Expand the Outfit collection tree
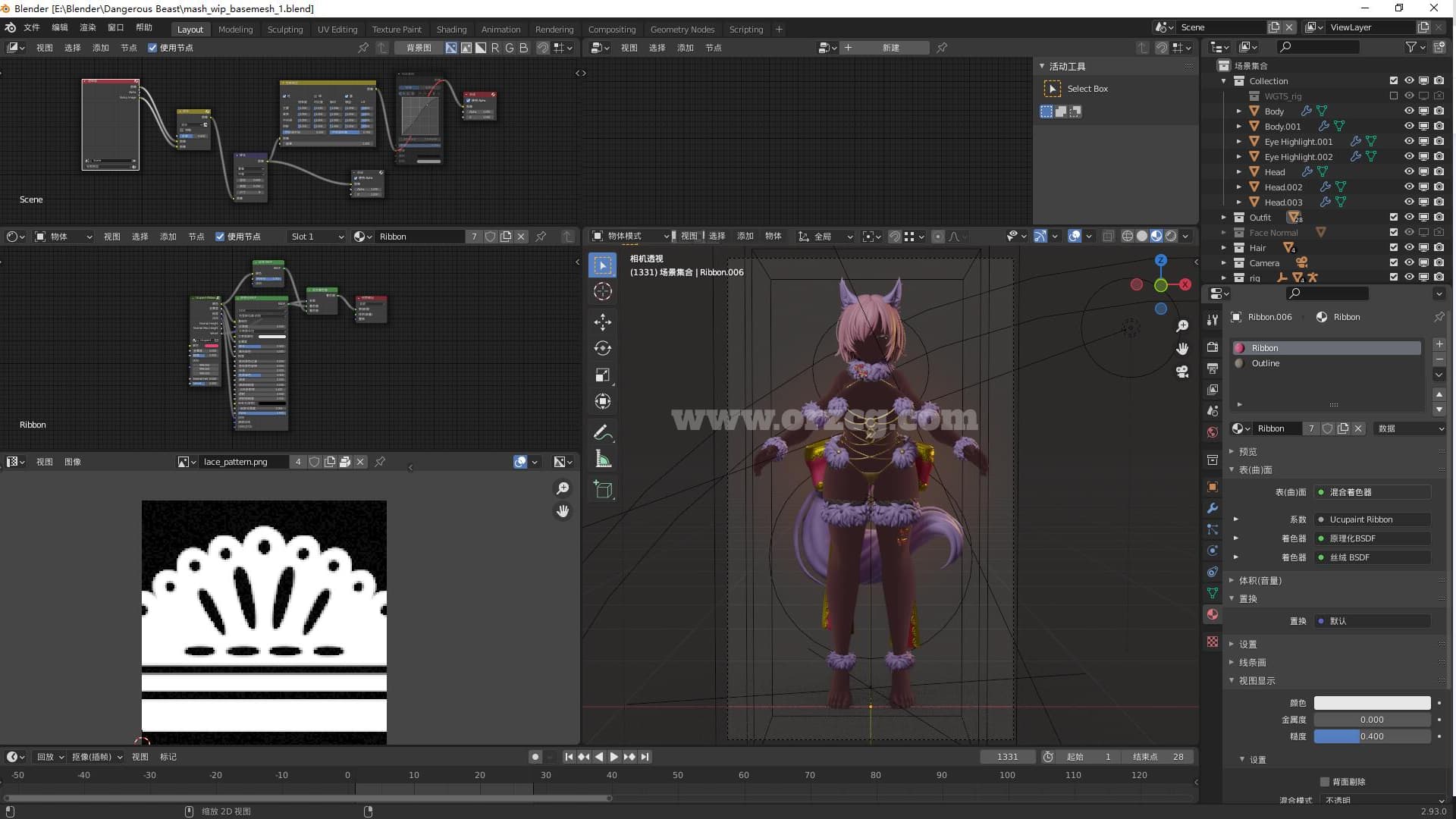 pyautogui.click(x=1224, y=217)
